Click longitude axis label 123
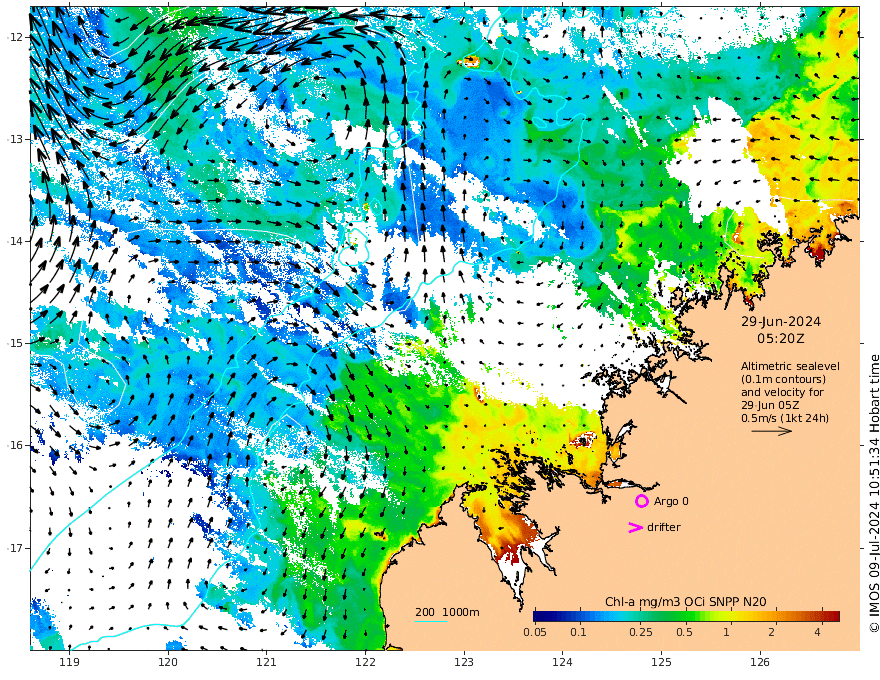The height and width of the screenshot is (680, 880). pos(464,663)
